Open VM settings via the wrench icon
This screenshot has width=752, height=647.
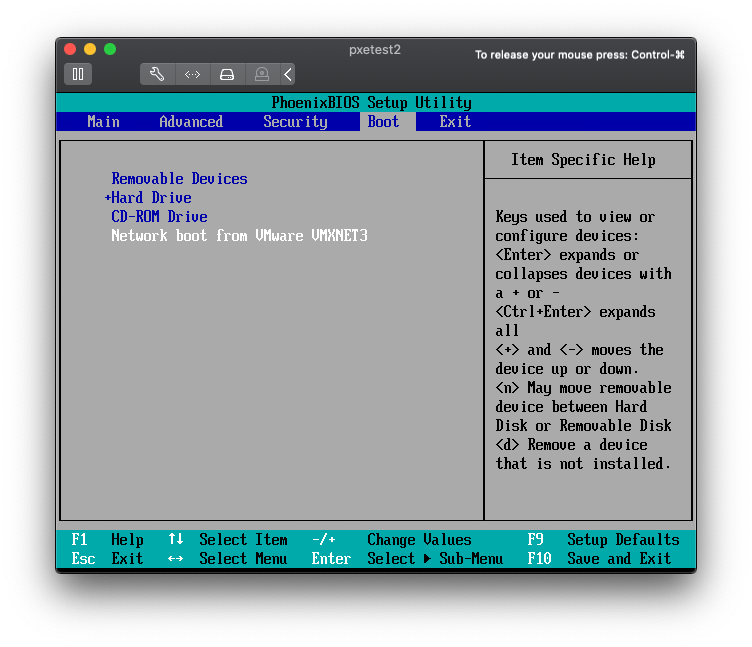coord(157,74)
